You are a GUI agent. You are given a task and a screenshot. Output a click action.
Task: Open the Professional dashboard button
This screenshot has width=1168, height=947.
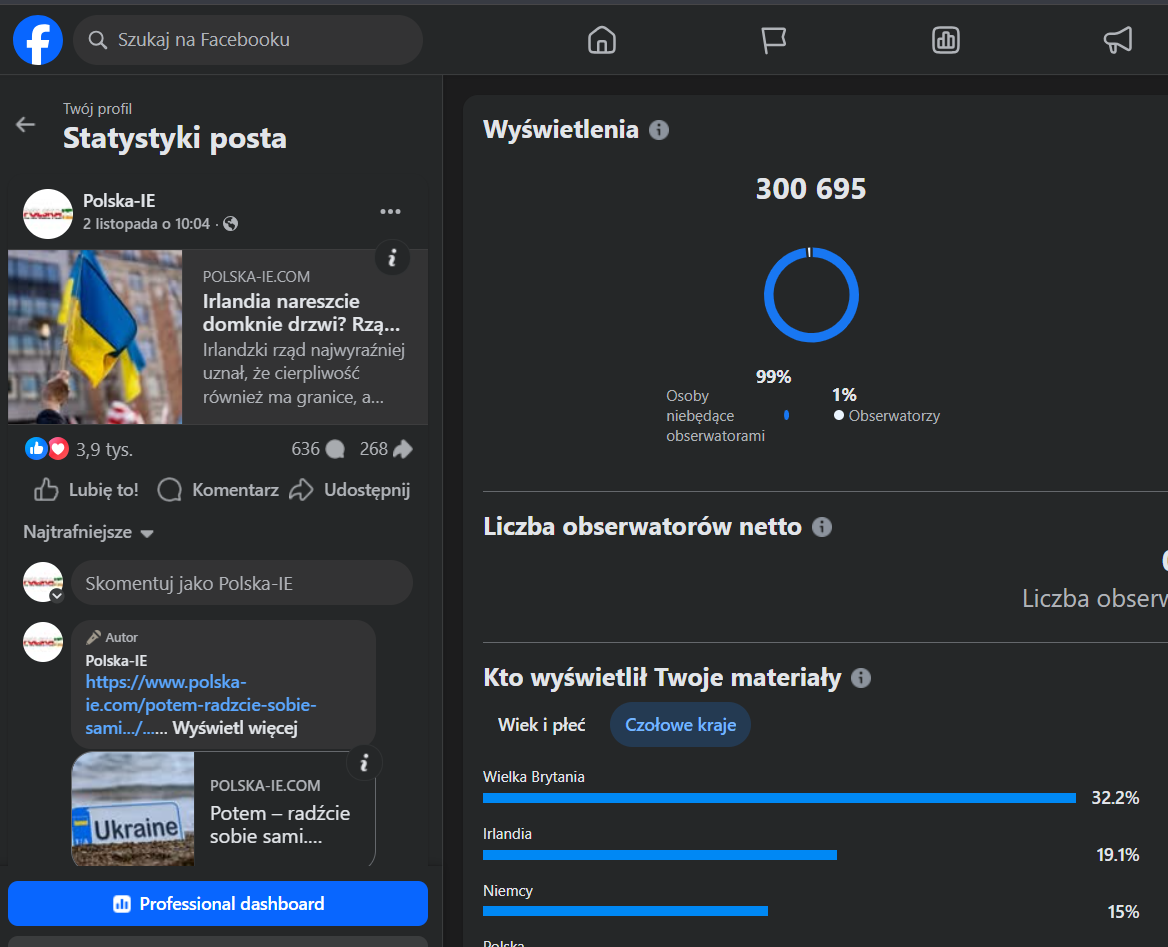pos(218,904)
